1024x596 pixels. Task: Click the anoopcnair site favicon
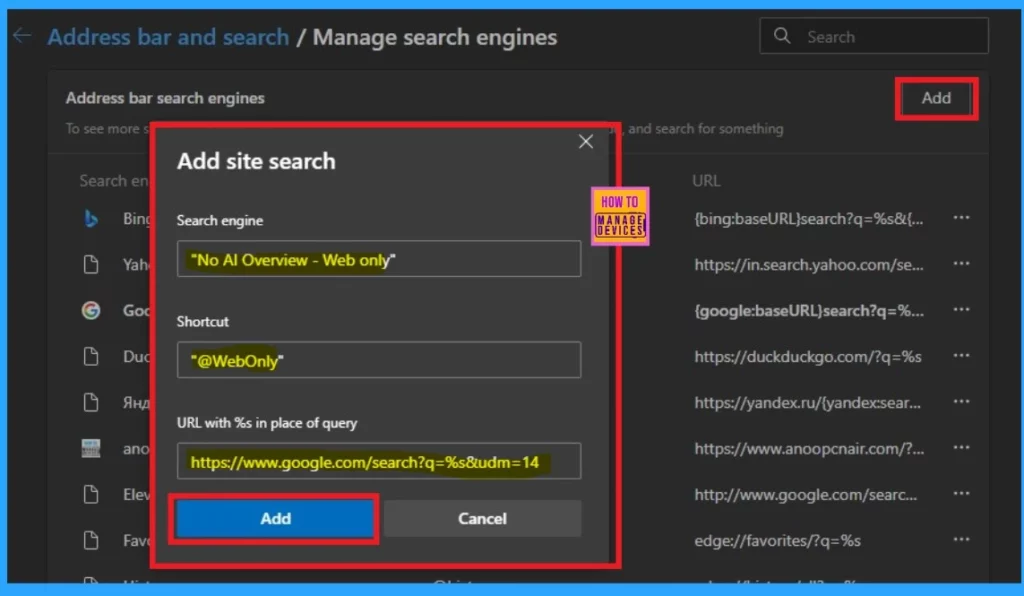(91, 448)
